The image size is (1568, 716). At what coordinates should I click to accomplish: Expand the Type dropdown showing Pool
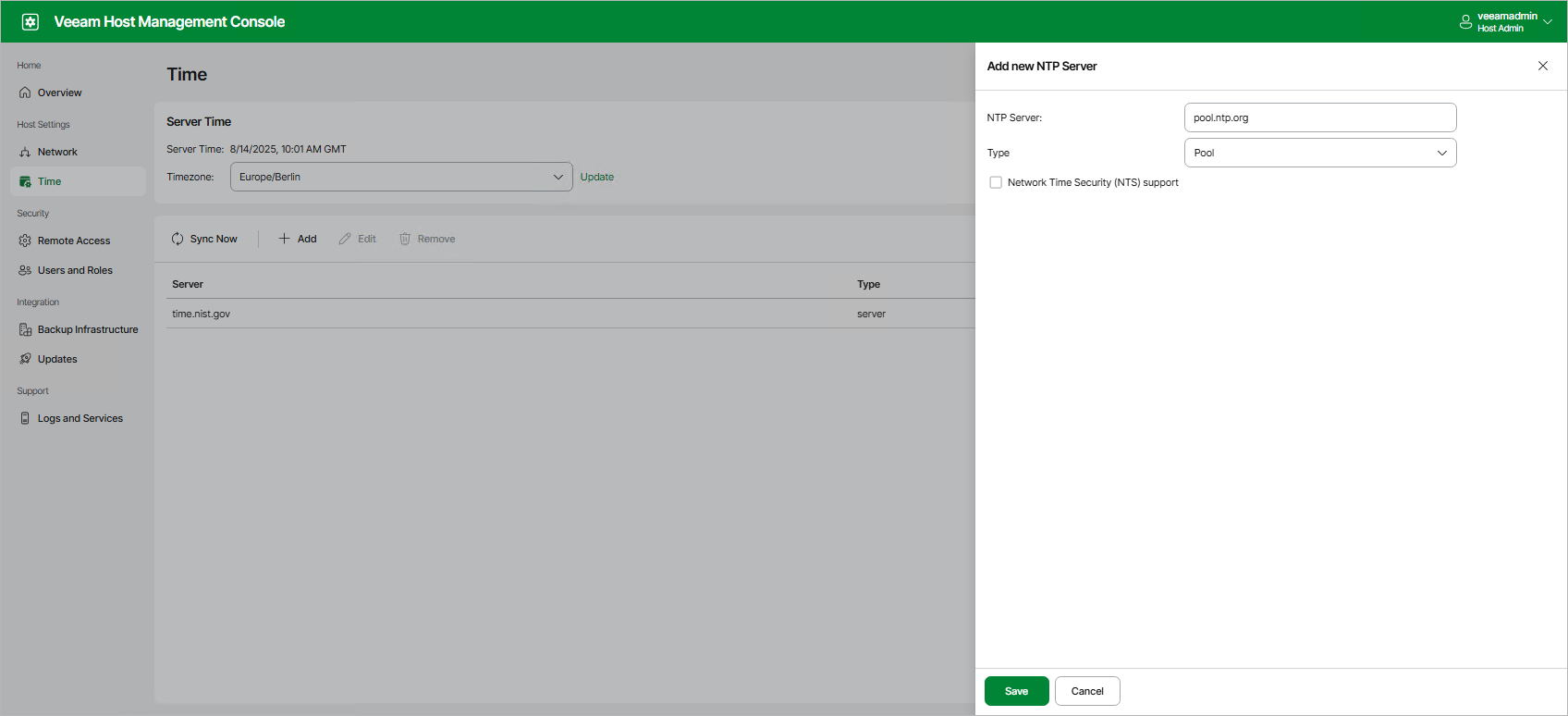(x=1319, y=153)
